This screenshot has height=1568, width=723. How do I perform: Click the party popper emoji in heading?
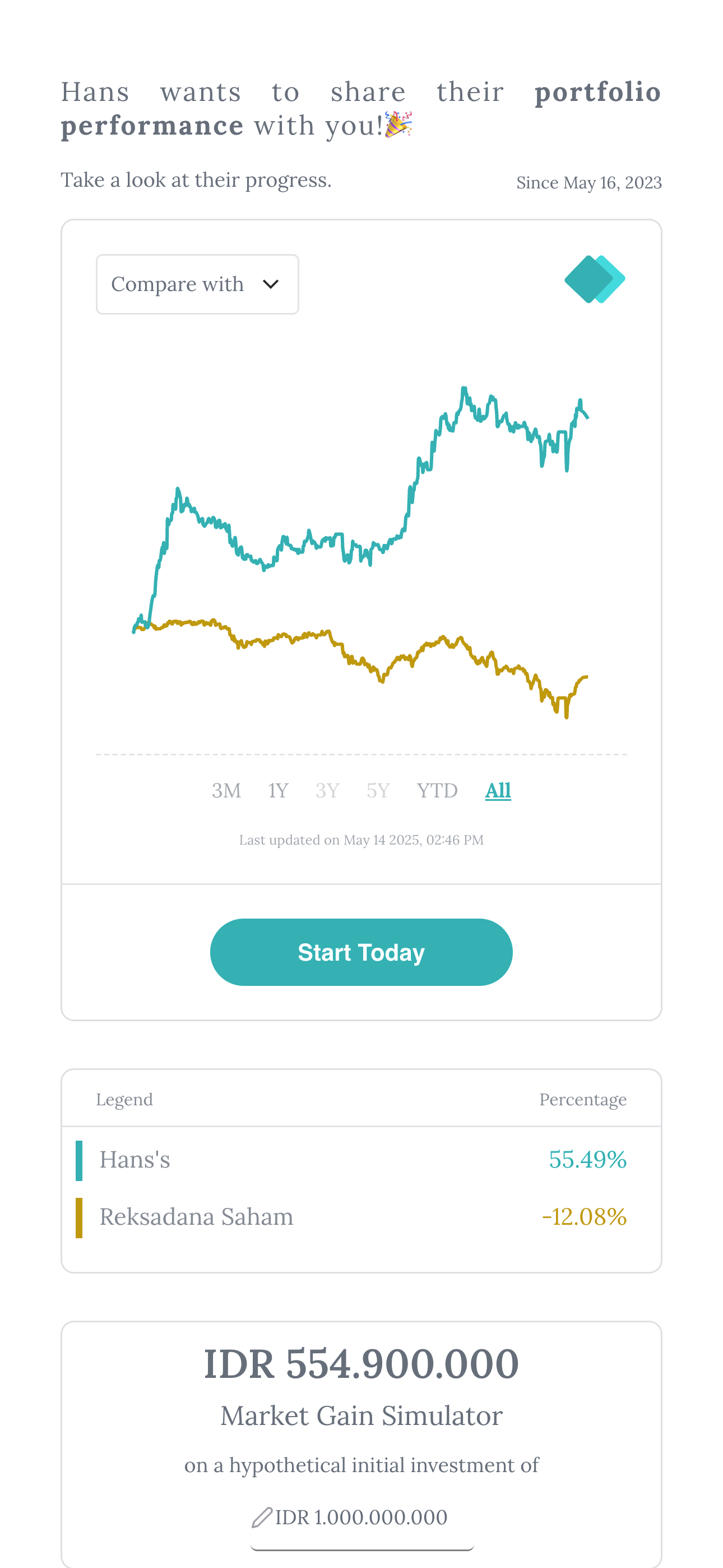tap(398, 125)
